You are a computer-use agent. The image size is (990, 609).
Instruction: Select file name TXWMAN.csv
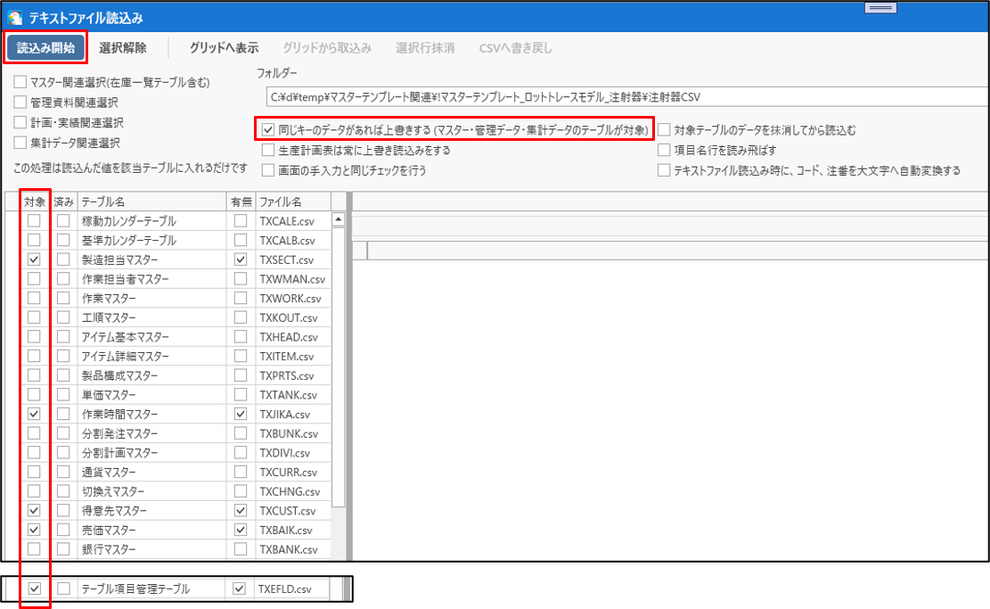[292, 280]
